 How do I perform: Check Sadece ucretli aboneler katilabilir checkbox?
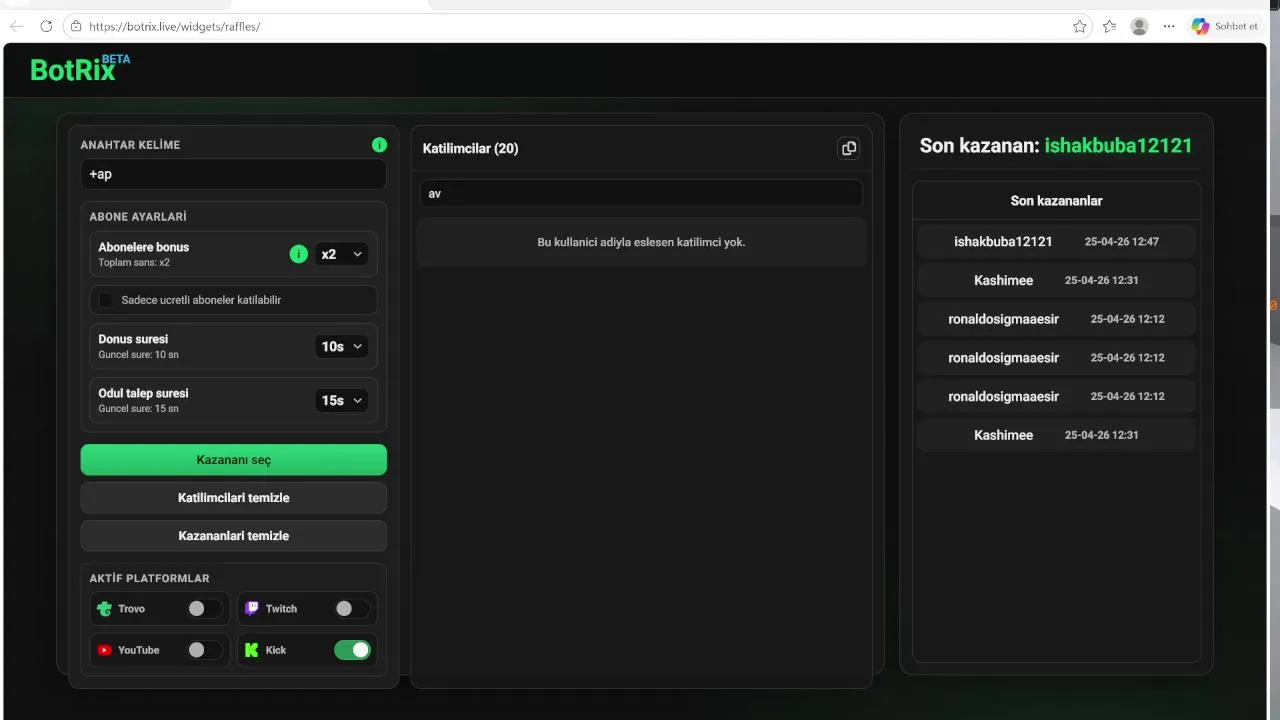pos(106,300)
